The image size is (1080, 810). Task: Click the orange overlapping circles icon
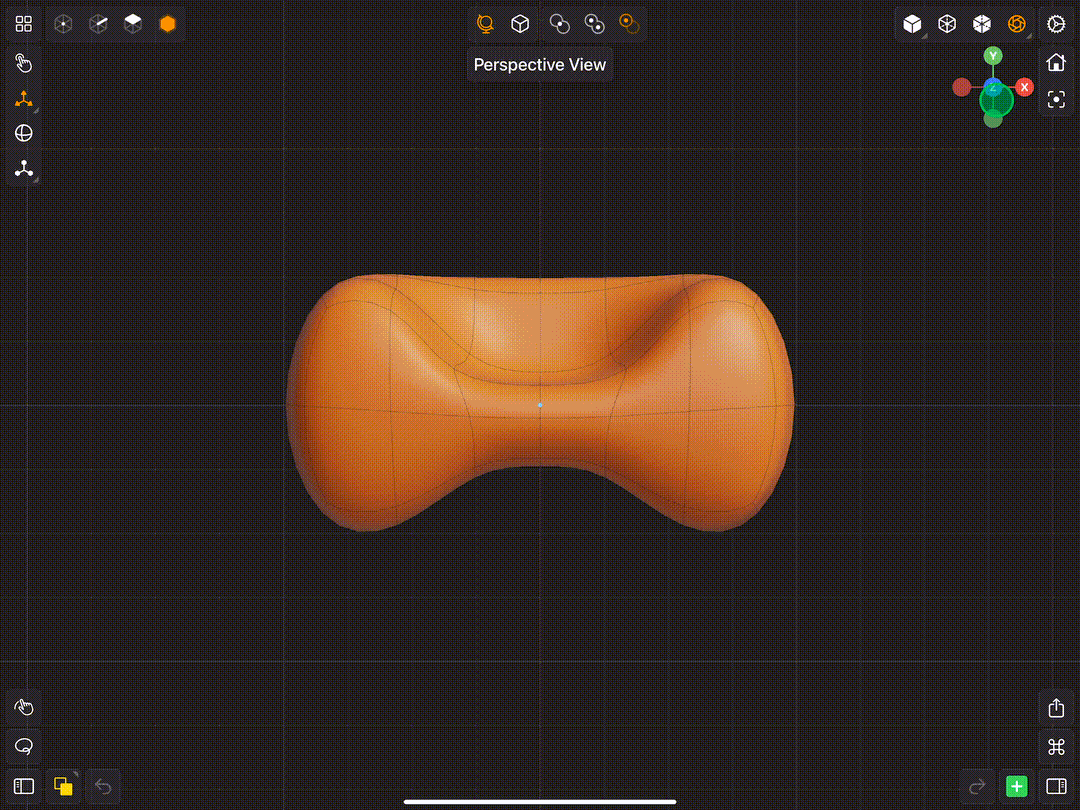tap(629, 24)
